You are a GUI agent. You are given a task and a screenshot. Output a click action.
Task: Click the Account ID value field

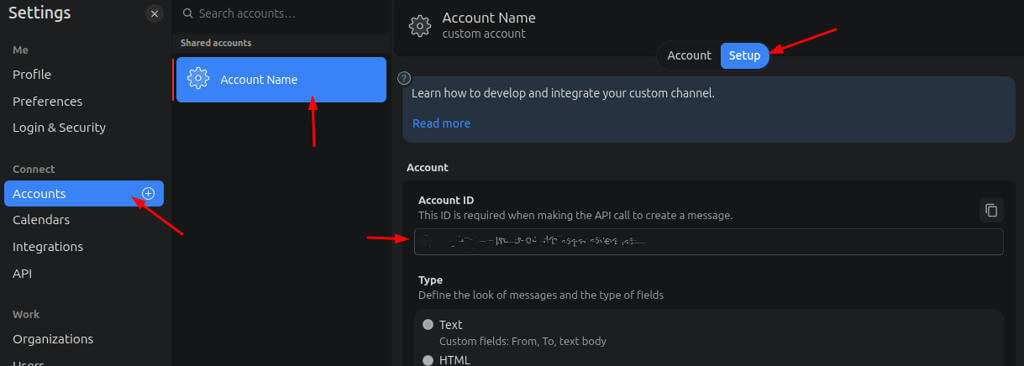(709, 242)
